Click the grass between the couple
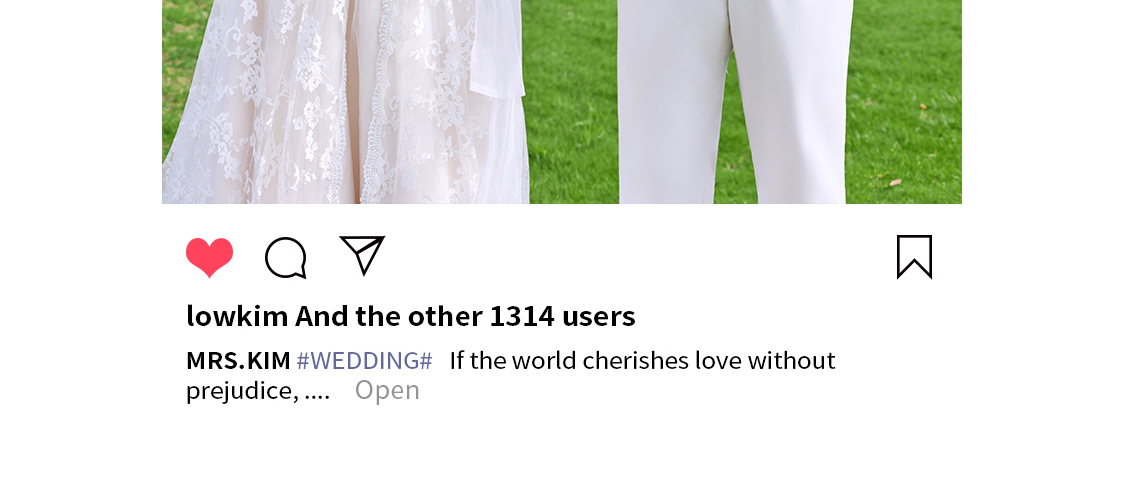 point(573,108)
